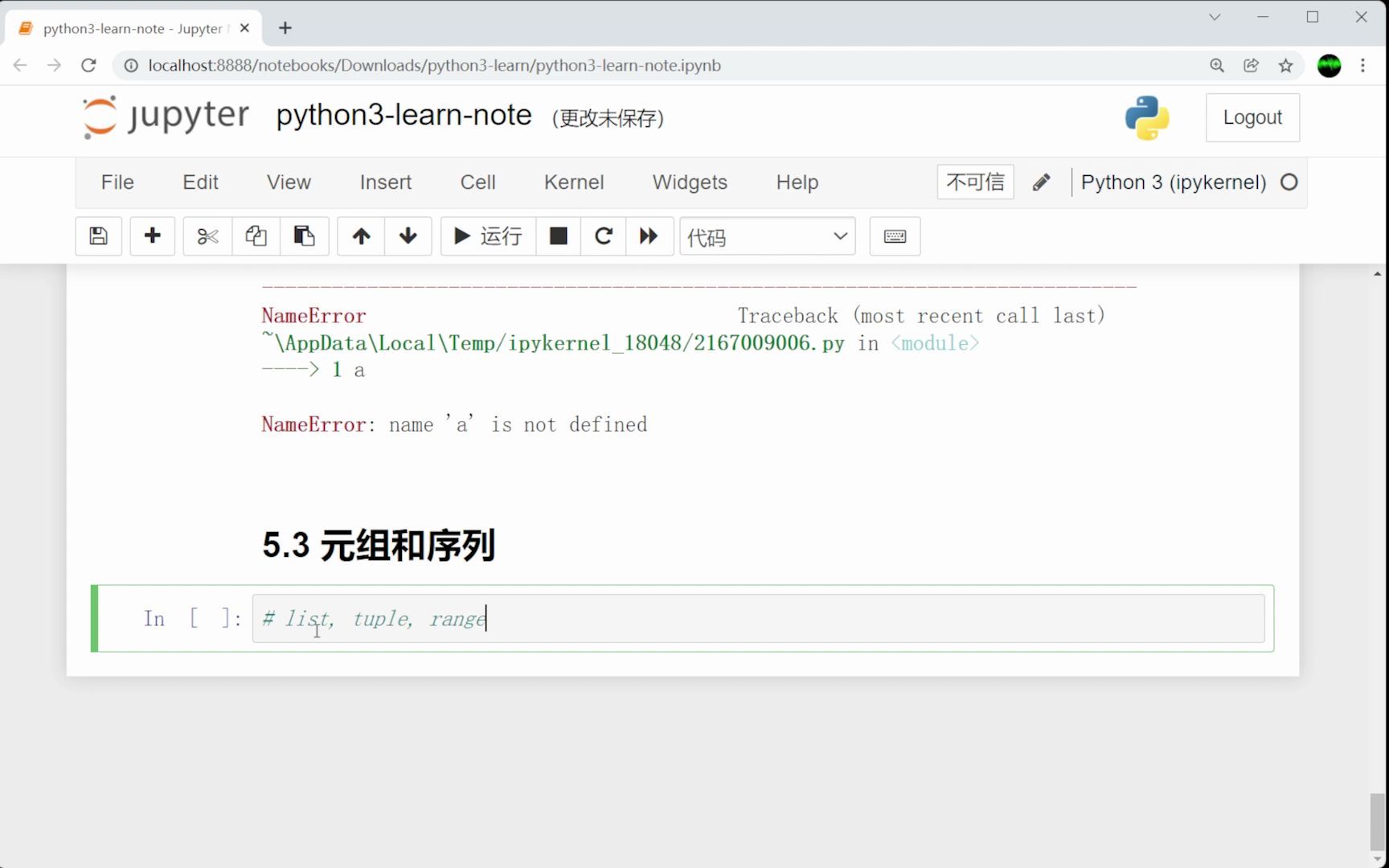
Task: Open the File menu
Action: pyautogui.click(x=117, y=182)
